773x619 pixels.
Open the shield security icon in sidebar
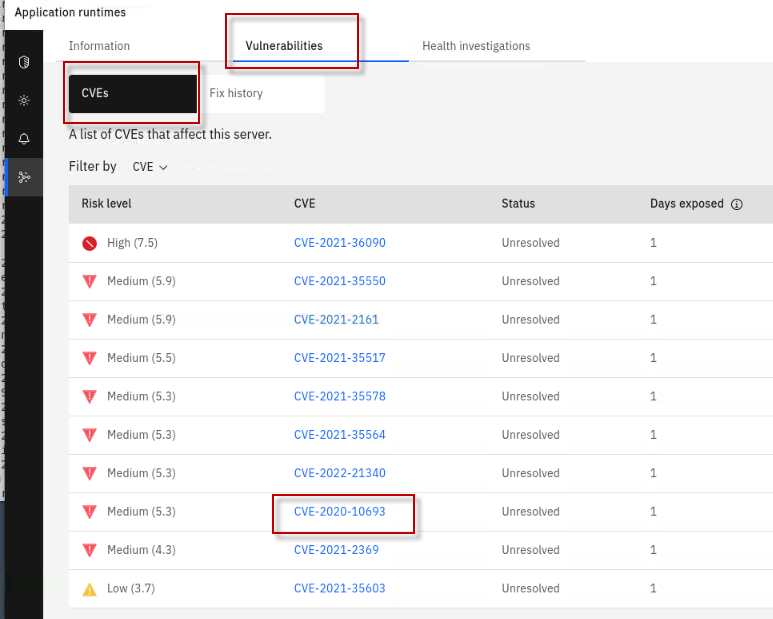[24, 62]
